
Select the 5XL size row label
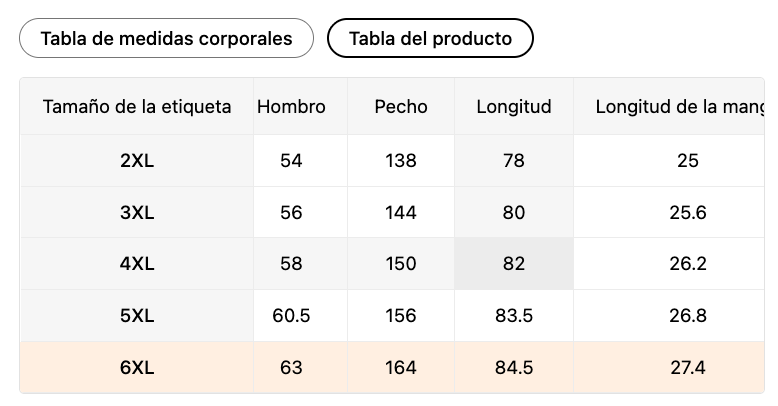pyautogui.click(x=137, y=315)
